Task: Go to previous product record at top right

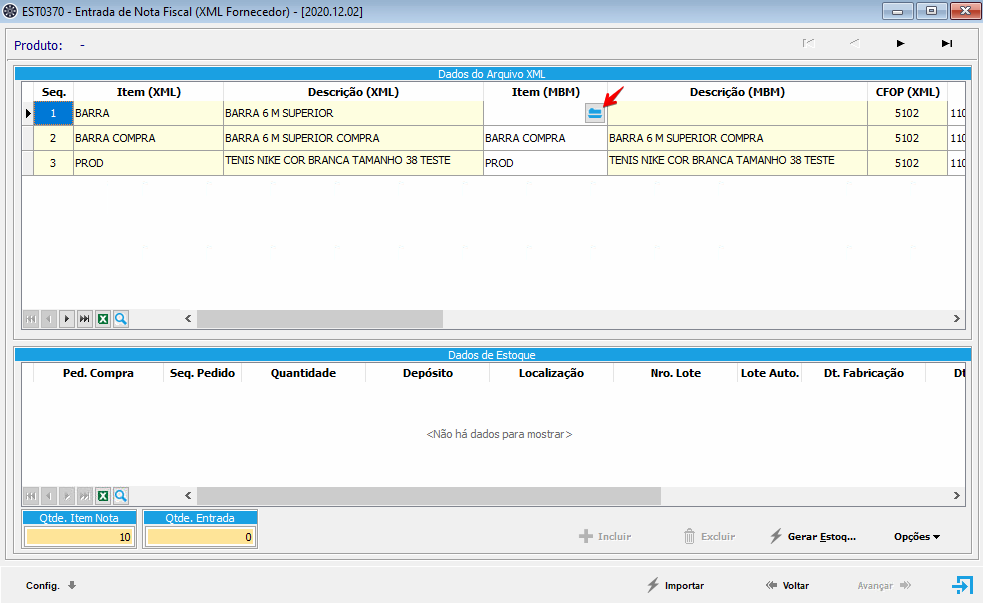Action: click(x=854, y=43)
